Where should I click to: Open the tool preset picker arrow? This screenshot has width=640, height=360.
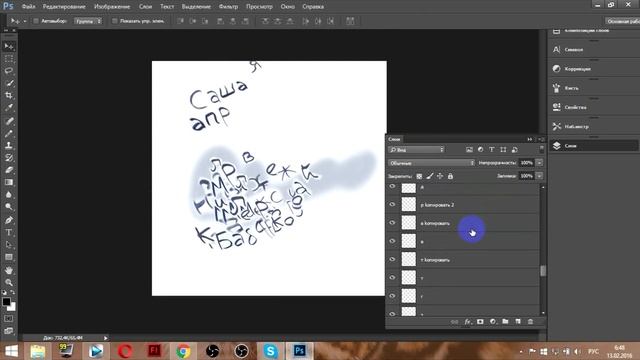24,21
